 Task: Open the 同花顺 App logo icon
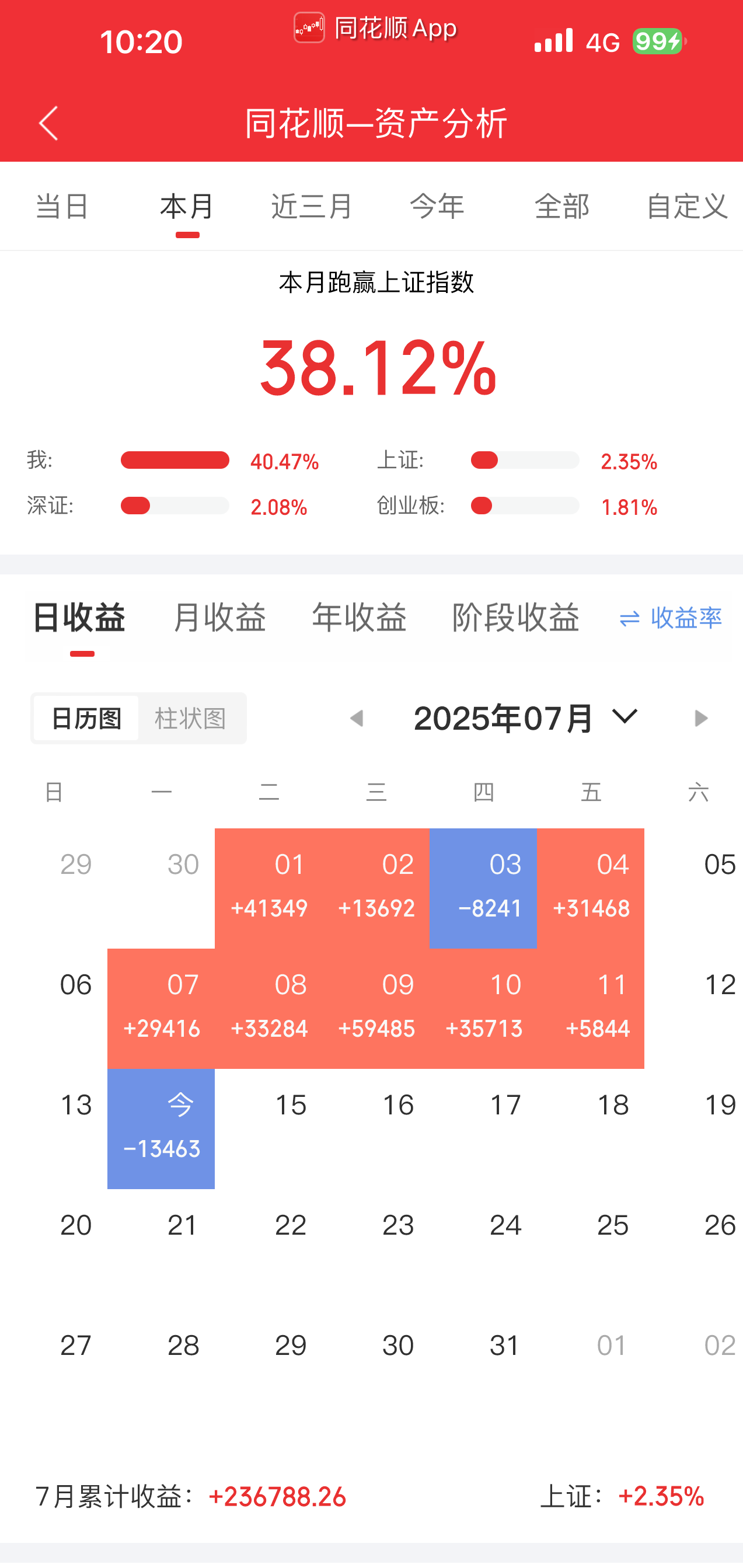tap(309, 28)
